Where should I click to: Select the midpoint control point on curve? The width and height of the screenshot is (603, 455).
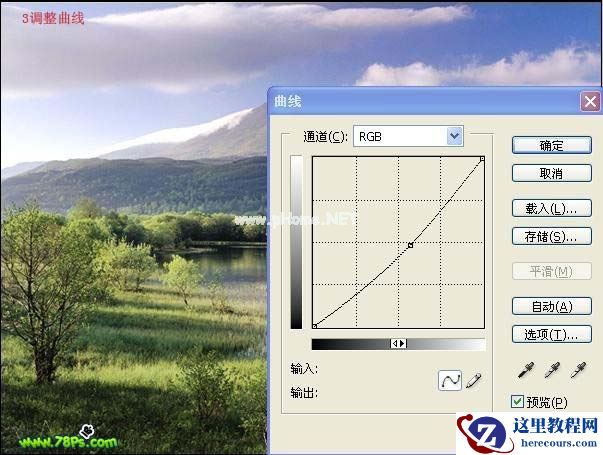click(410, 245)
